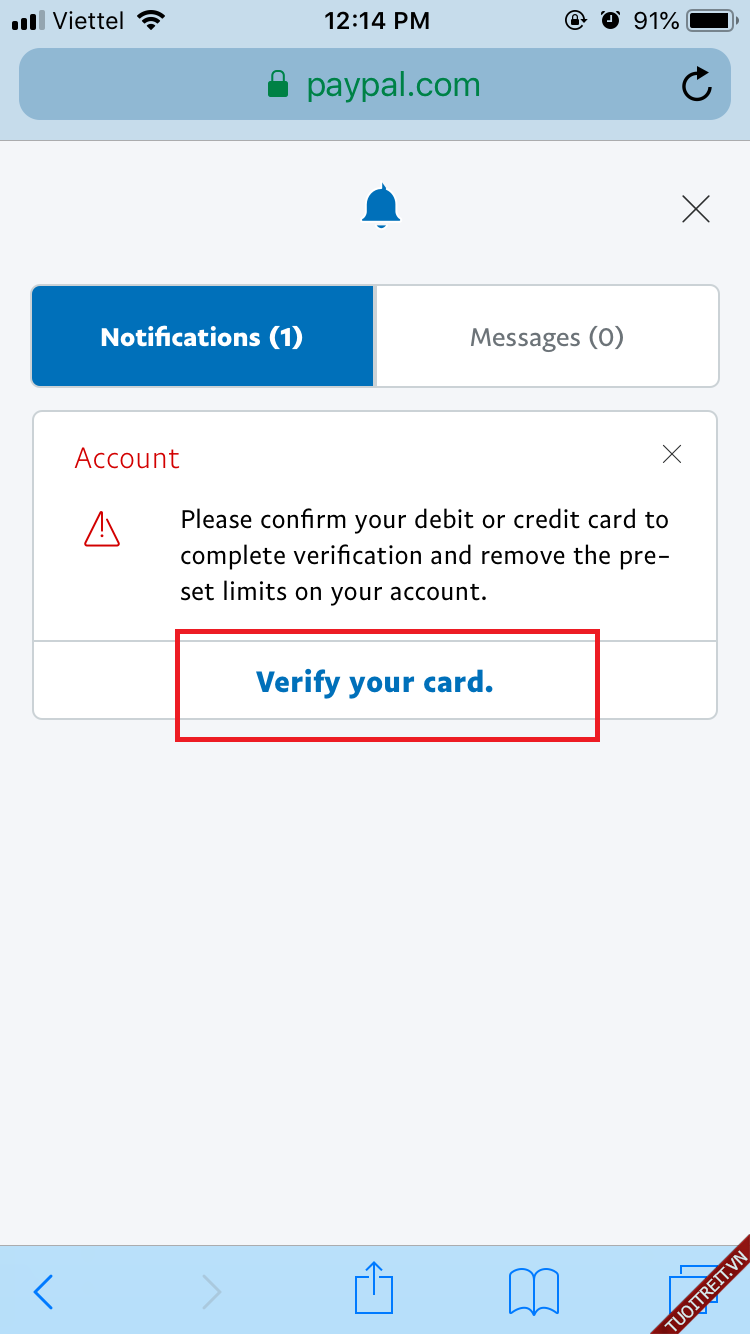Screen dimensions: 750x1334
Task: Open the 'Verify your card.' link
Action: tap(375, 682)
